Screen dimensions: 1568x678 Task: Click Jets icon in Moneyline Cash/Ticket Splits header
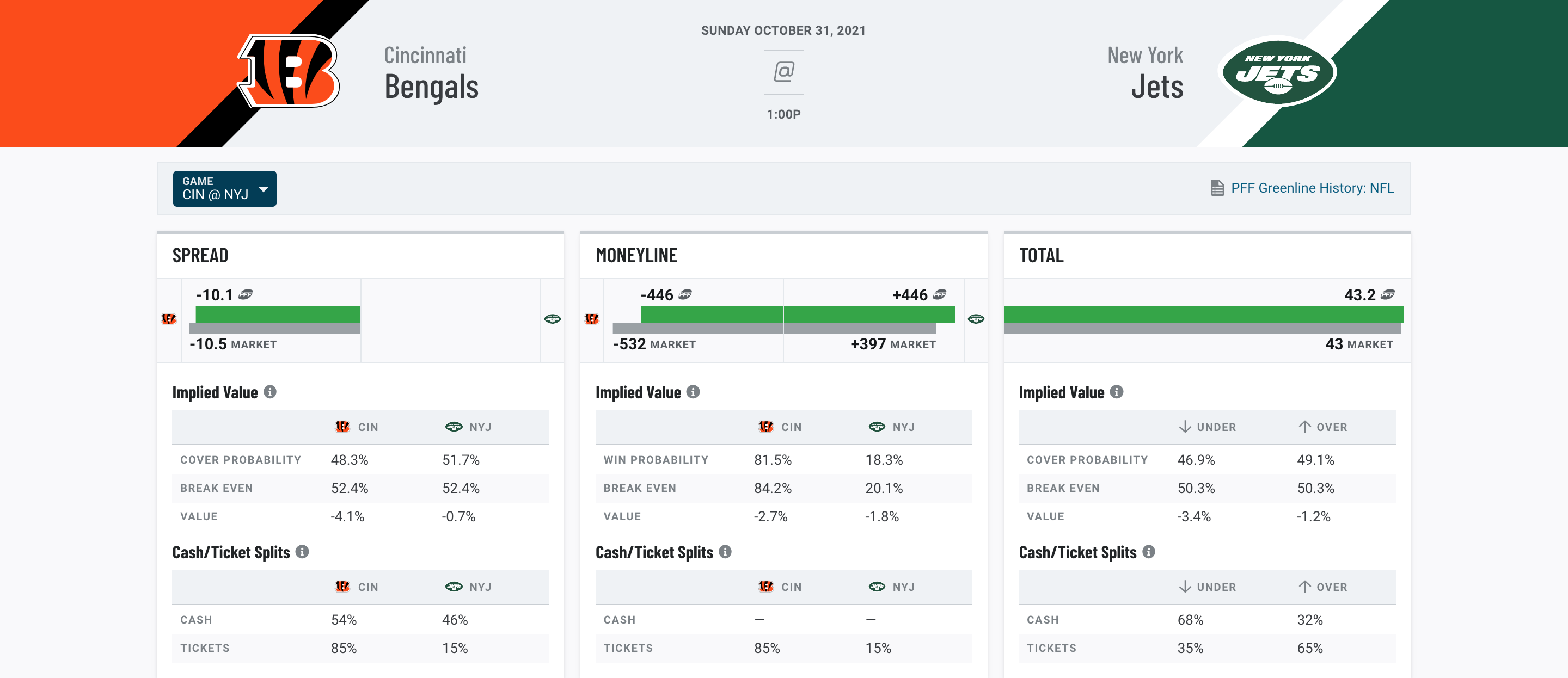(877, 587)
